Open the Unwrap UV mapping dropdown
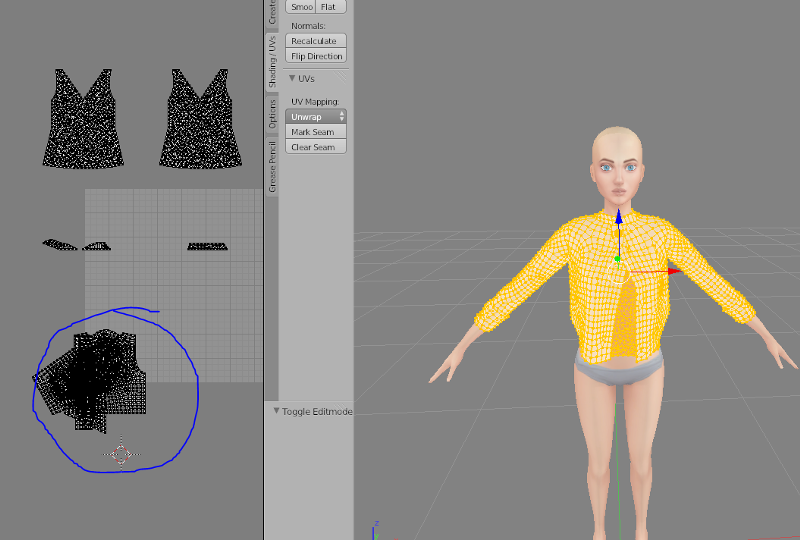The width and height of the screenshot is (800, 540). click(x=316, y=117)
